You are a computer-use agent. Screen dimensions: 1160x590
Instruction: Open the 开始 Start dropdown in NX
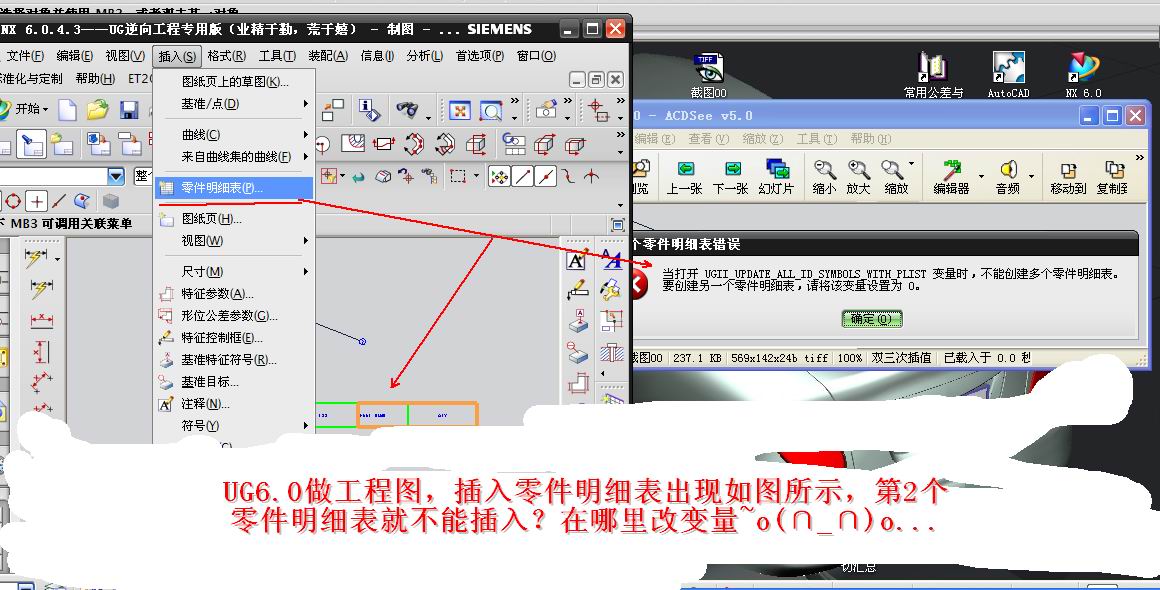coord(25,109)
